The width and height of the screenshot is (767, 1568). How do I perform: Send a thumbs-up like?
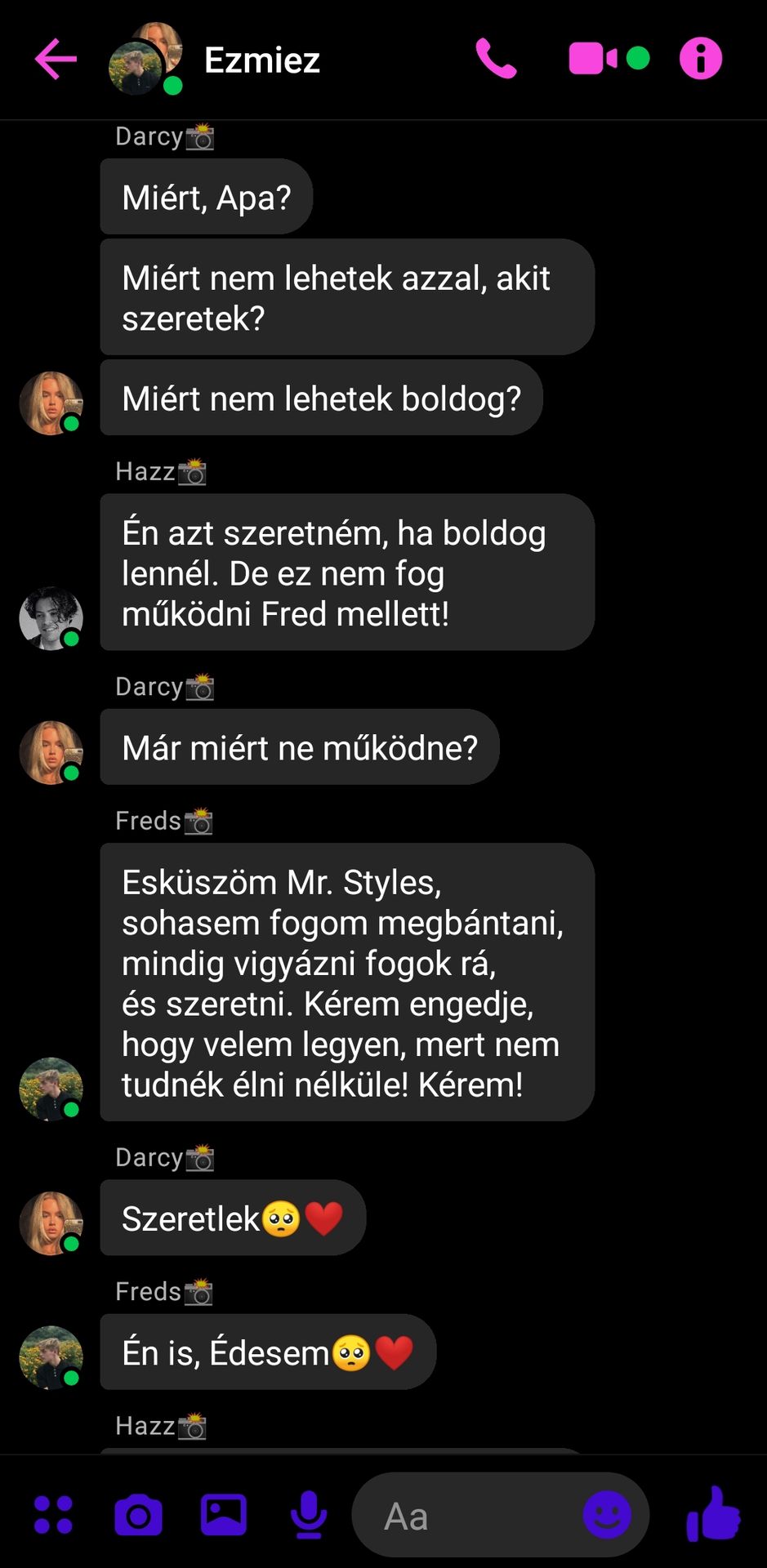pos(713,1513)
